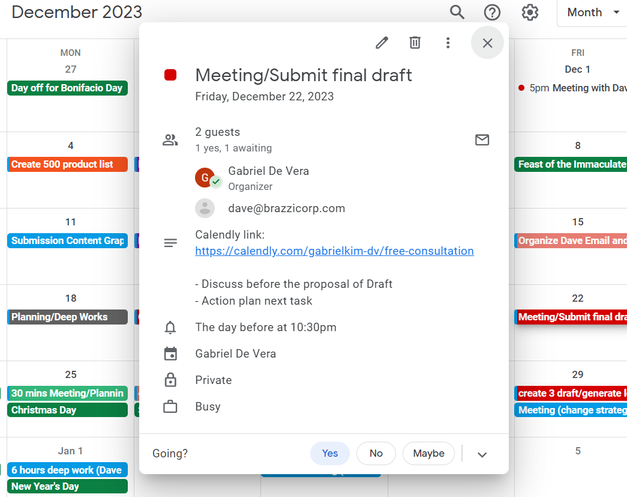This screenshot has width=627, height=497.
Task: Open Submission Content Grap event
Action: click(68, 241)
